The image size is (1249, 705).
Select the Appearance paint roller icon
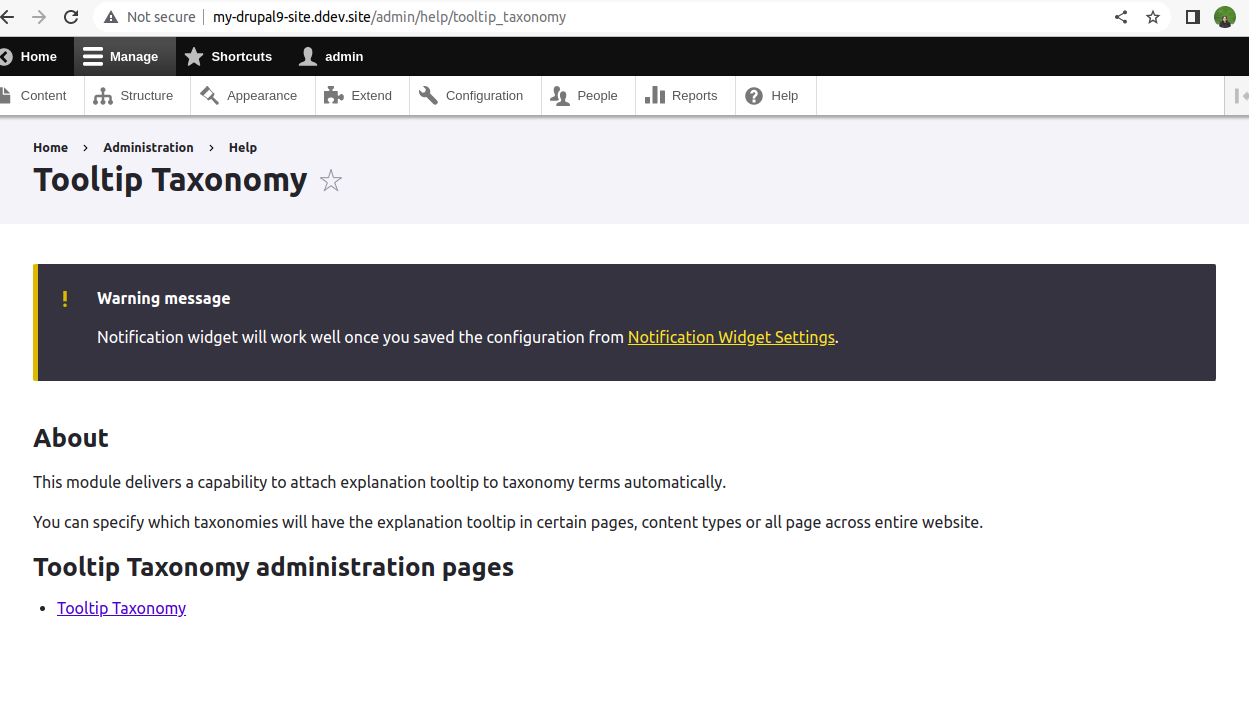[209, 95]
